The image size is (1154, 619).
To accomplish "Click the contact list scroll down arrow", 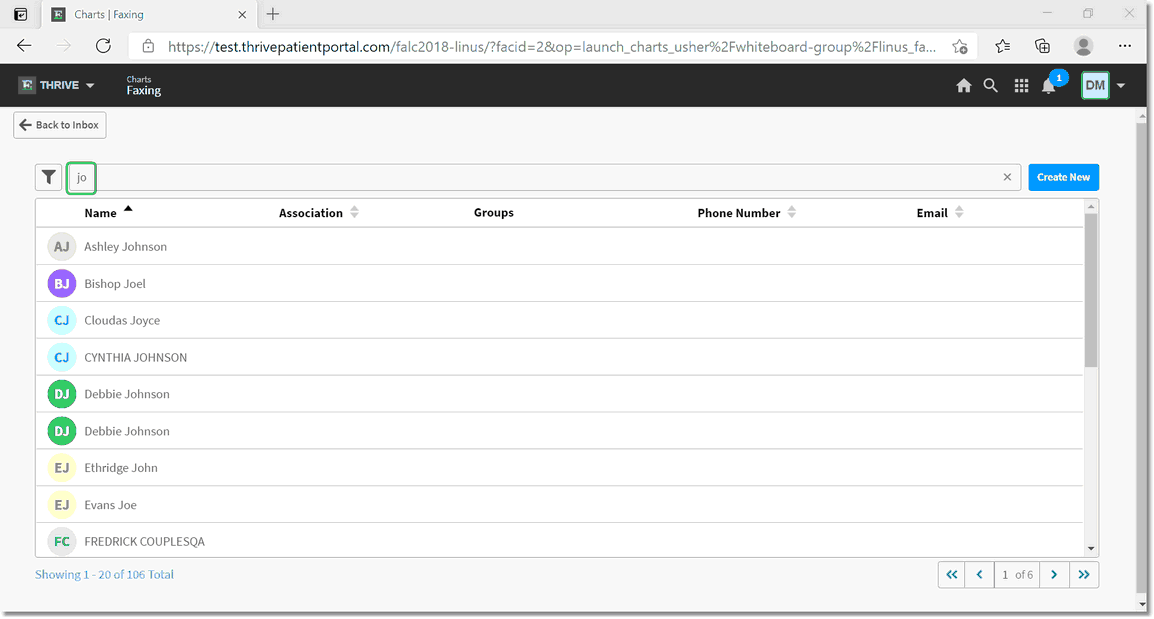I will (1091, 549).
